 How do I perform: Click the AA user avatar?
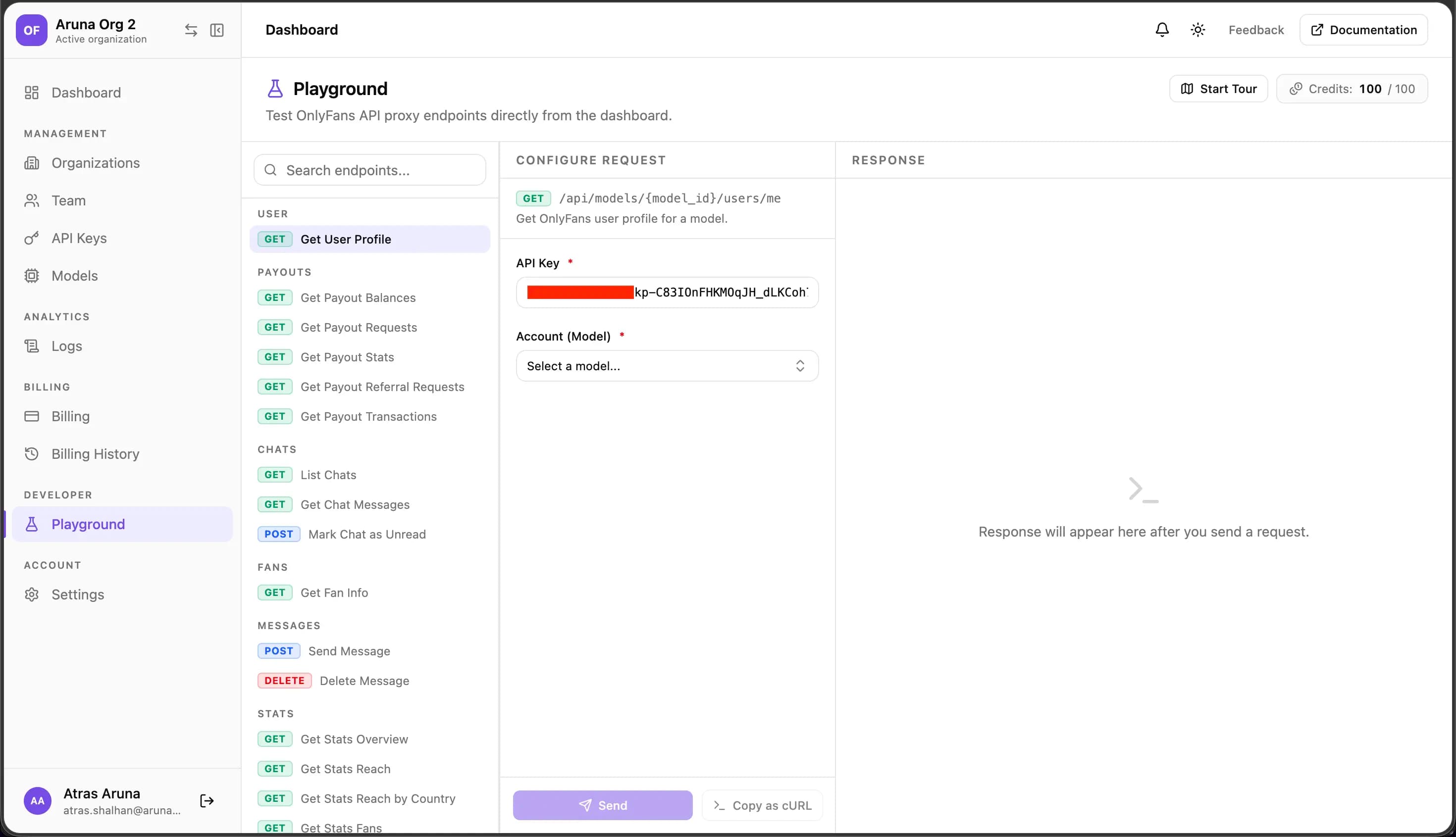(37, 801)
